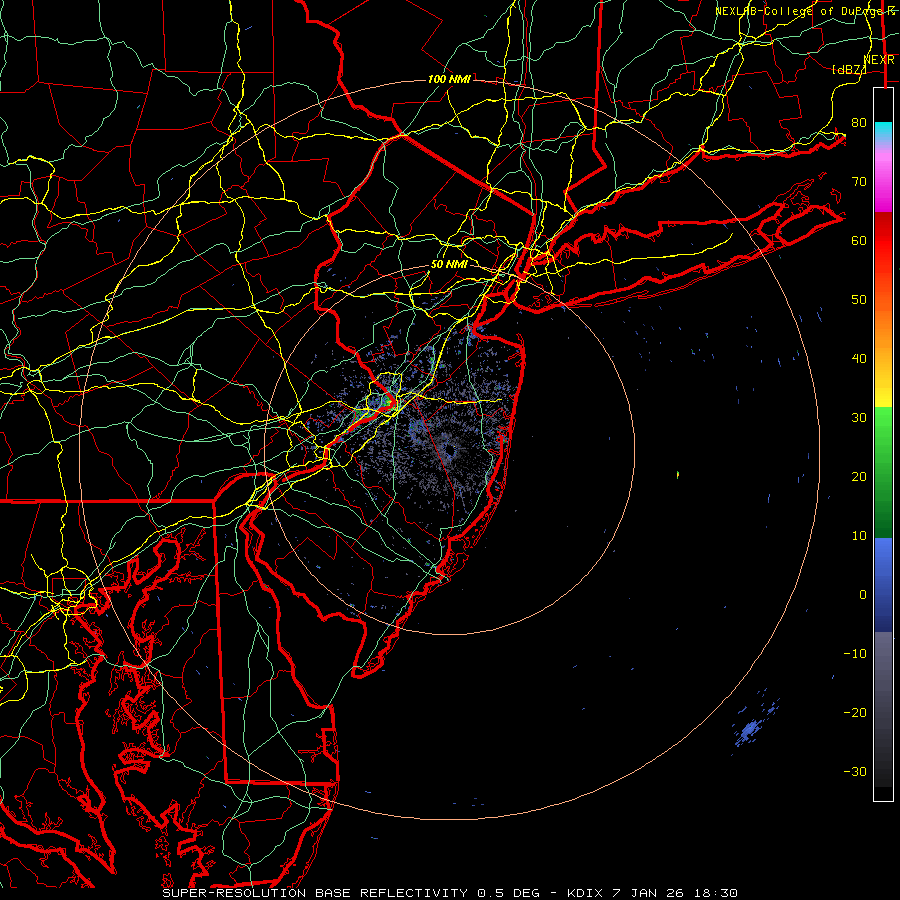
Task: Pick the cyan segment atop the color scale
Action: (x=883, y=131)
